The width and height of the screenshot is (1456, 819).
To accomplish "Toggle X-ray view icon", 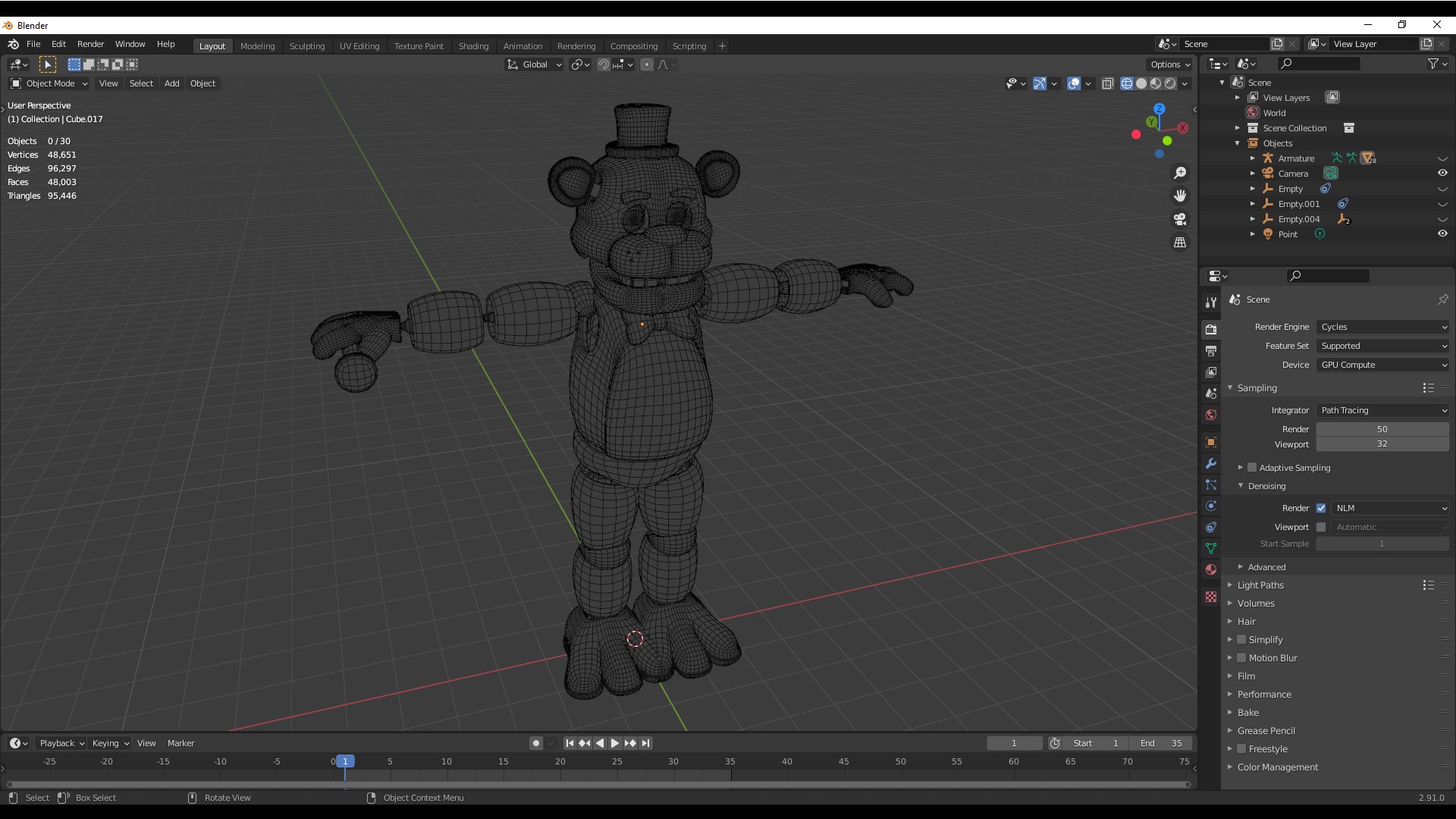I will pyautogui.click(x=1107, y=83).
